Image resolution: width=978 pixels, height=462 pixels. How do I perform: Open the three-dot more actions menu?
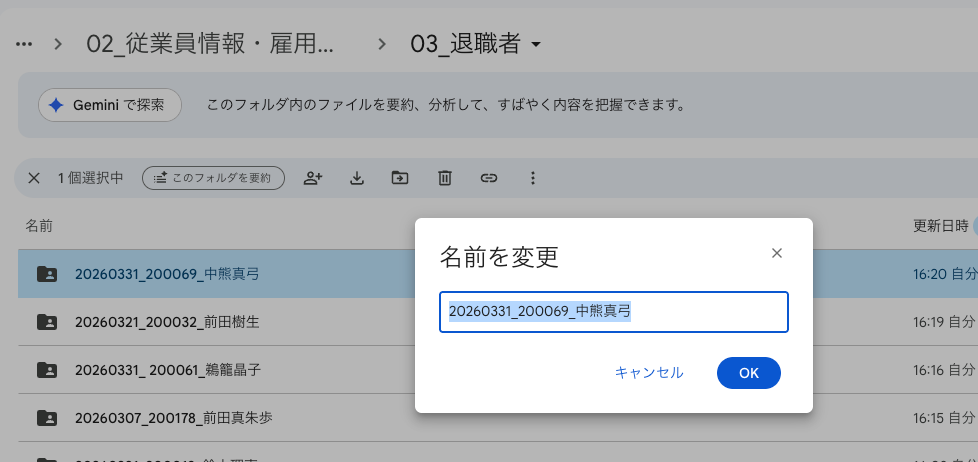pos(533,178)
